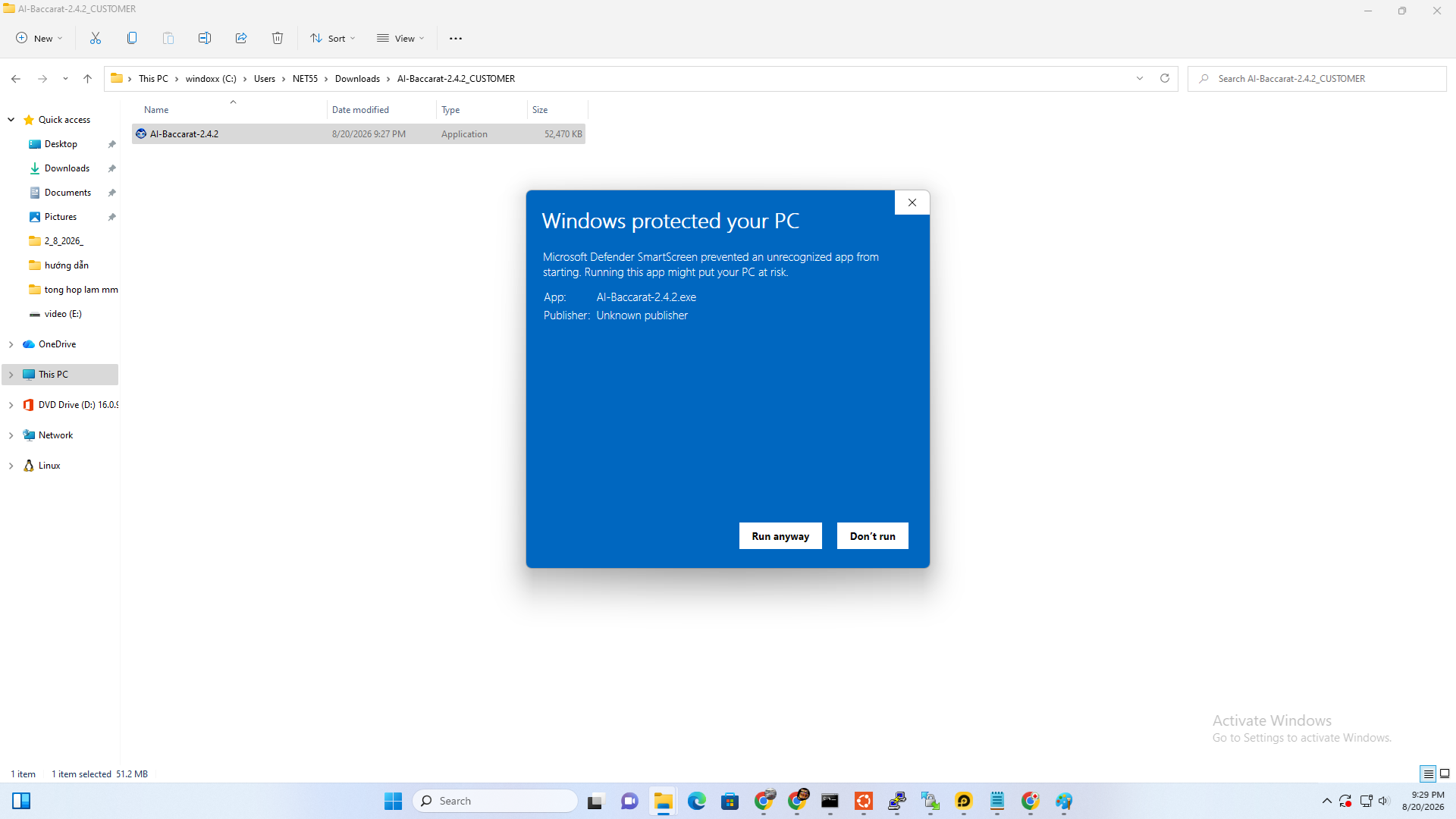The image size is (1456, 819).
Task: Expand the This PC tree node
Action: click(11, 375)
